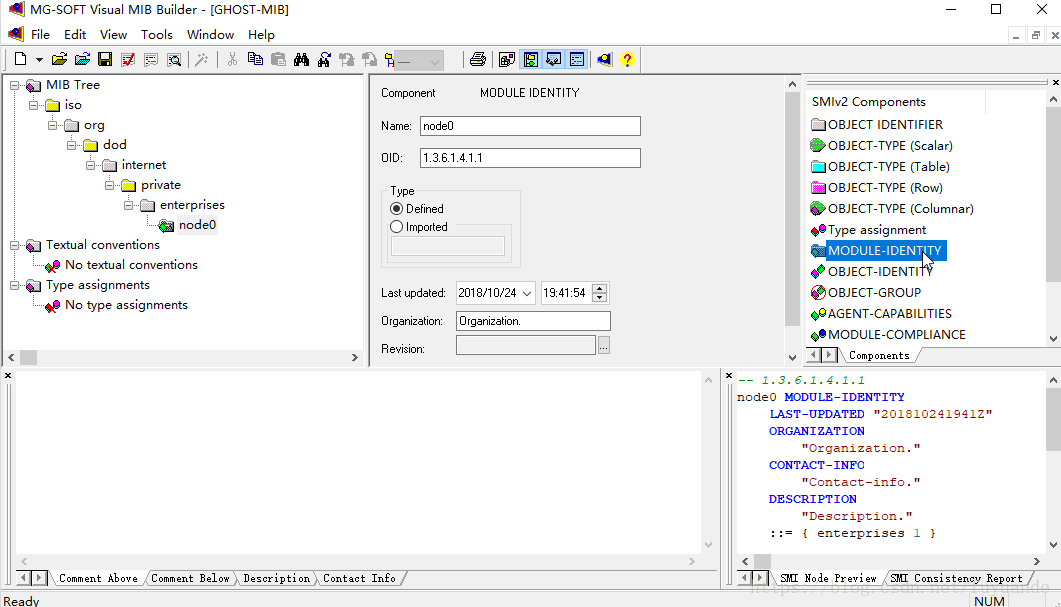
Task: Collapse the org tree node
Action: tap(52, 125)
